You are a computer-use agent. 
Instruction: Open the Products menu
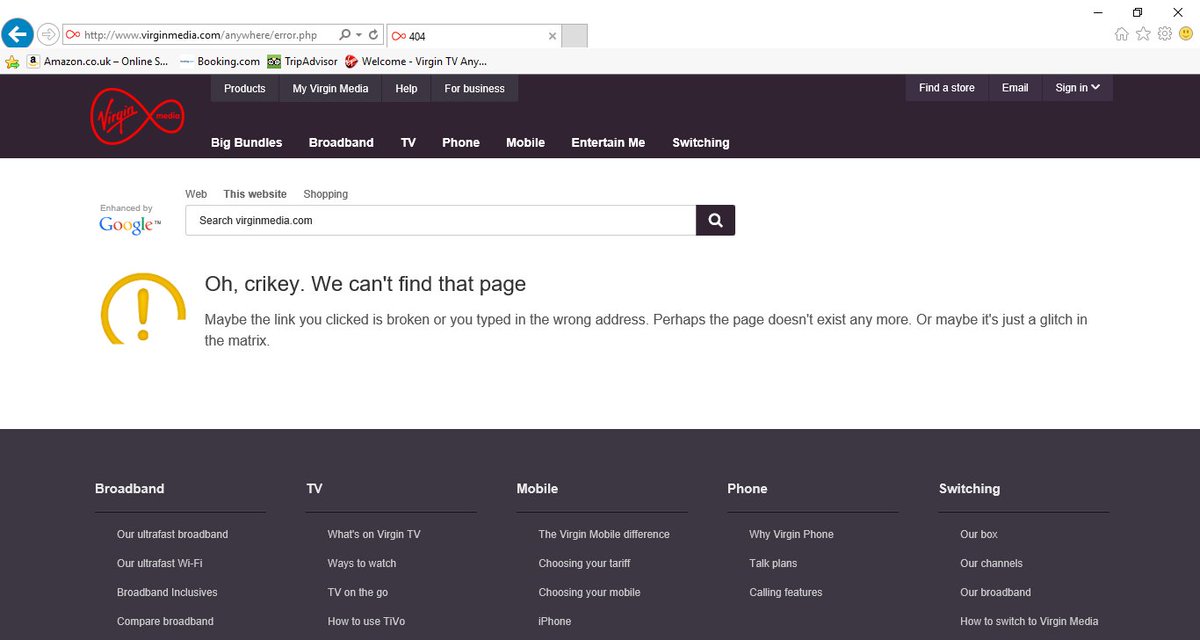coord(245,88)
